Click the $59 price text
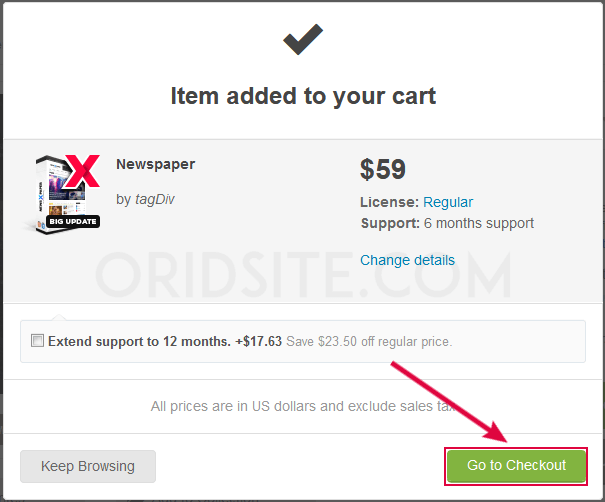 click(383, 169)
